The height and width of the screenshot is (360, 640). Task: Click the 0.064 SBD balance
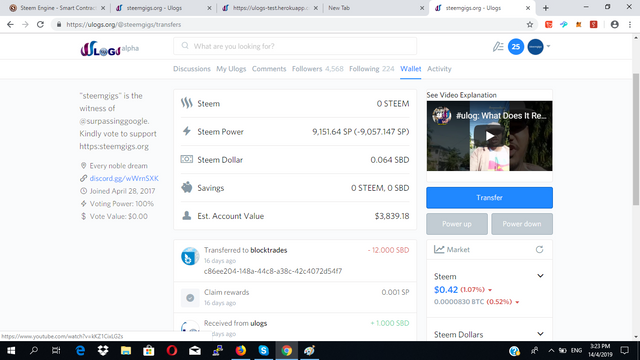coord(390,160)
